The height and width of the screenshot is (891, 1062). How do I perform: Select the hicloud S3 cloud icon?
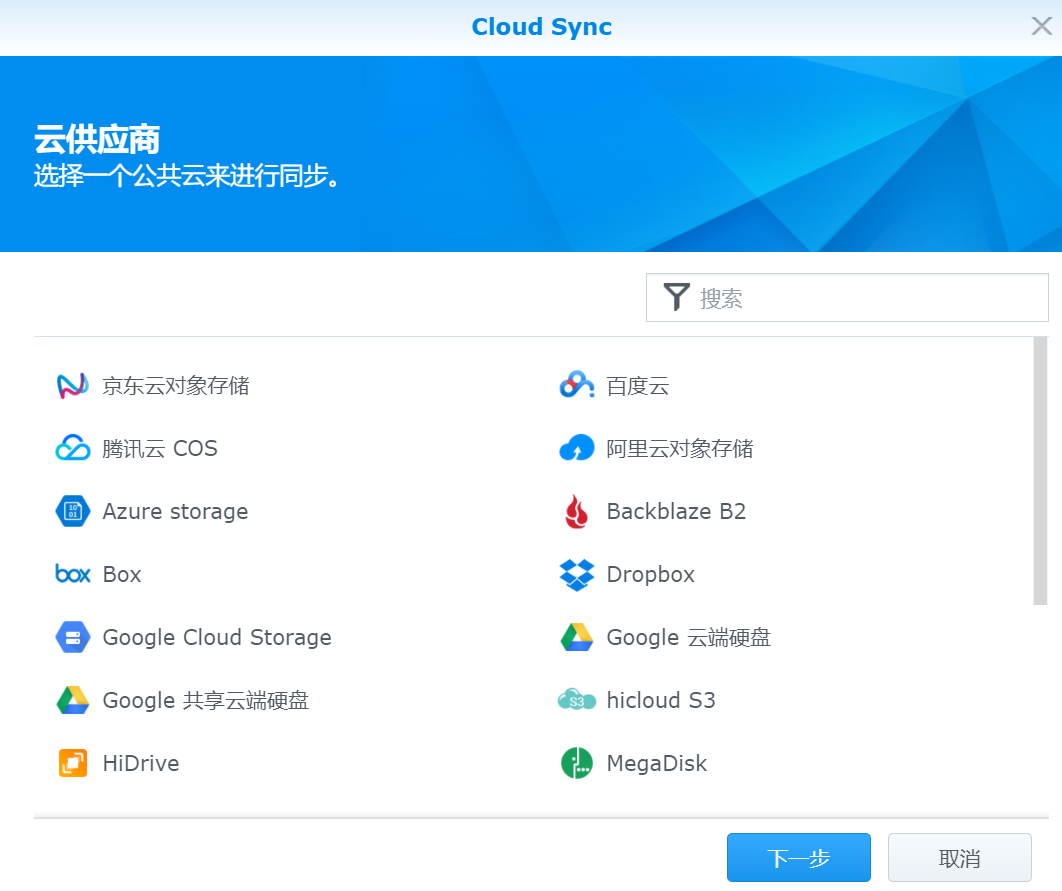[x=576, y=700]
